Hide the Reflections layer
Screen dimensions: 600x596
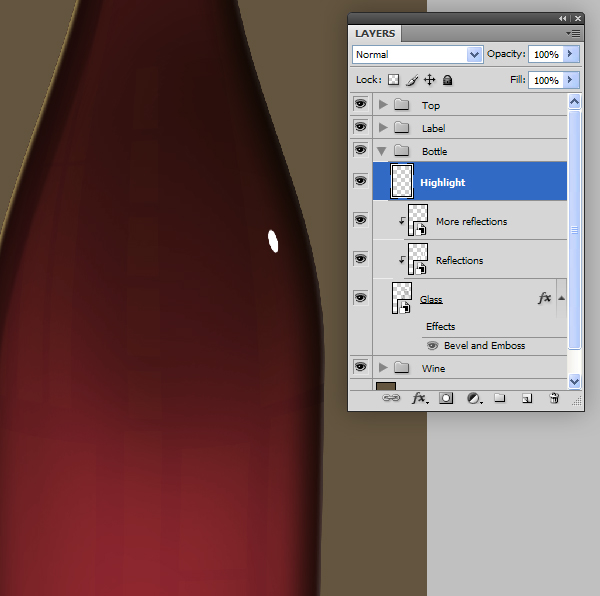click(360, 259)
